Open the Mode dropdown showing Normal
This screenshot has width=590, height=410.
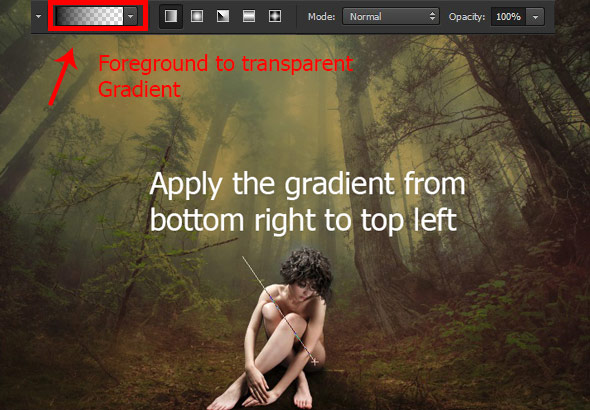(391, 17)
